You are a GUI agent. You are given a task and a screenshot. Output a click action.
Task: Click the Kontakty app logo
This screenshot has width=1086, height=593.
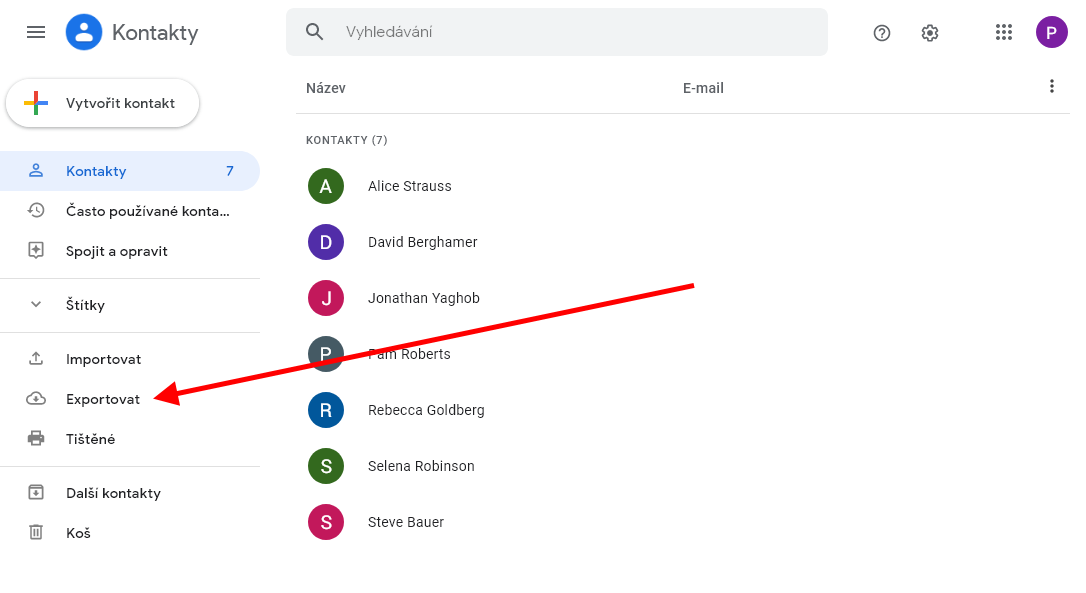click(84, 32)
